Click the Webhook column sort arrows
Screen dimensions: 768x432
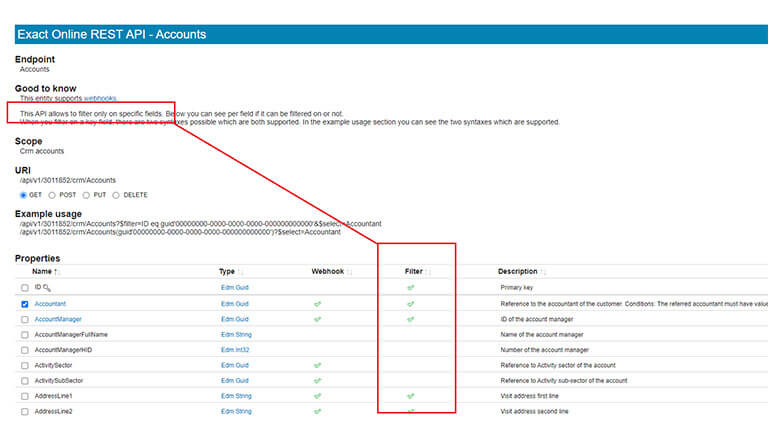coord(350,272)
